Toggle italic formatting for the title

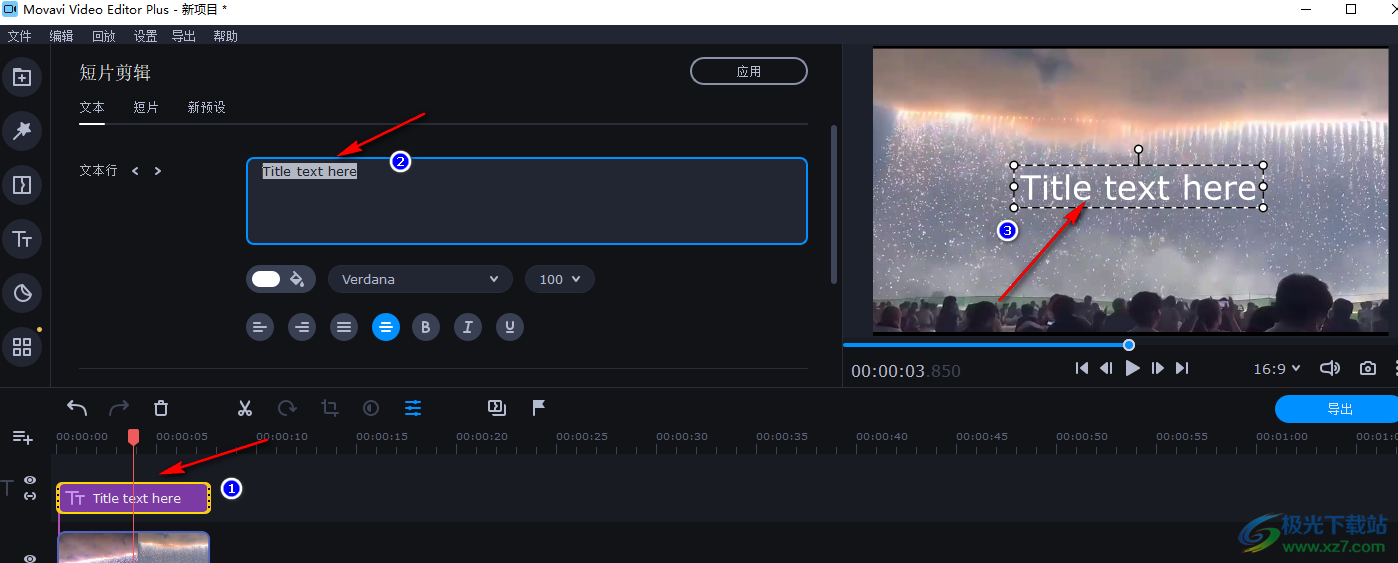point(468,327)
